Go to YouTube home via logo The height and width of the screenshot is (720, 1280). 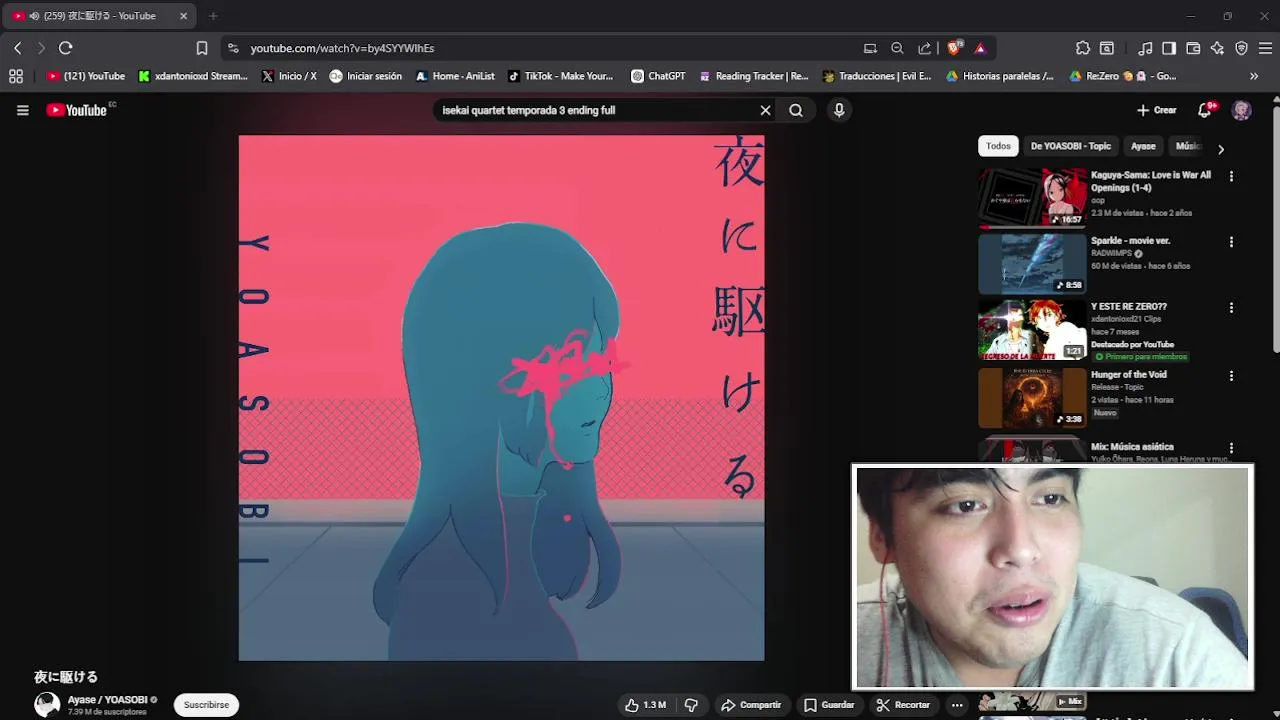(x=77, y=110)
